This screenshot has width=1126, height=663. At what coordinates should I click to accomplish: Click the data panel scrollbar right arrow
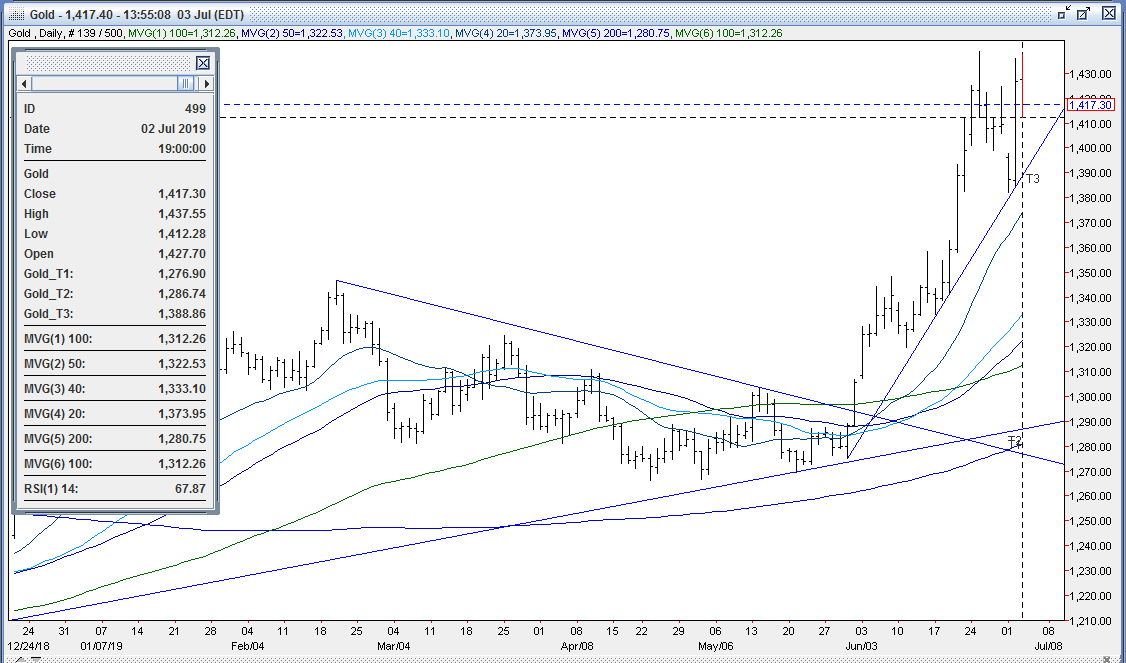point(207,83)
